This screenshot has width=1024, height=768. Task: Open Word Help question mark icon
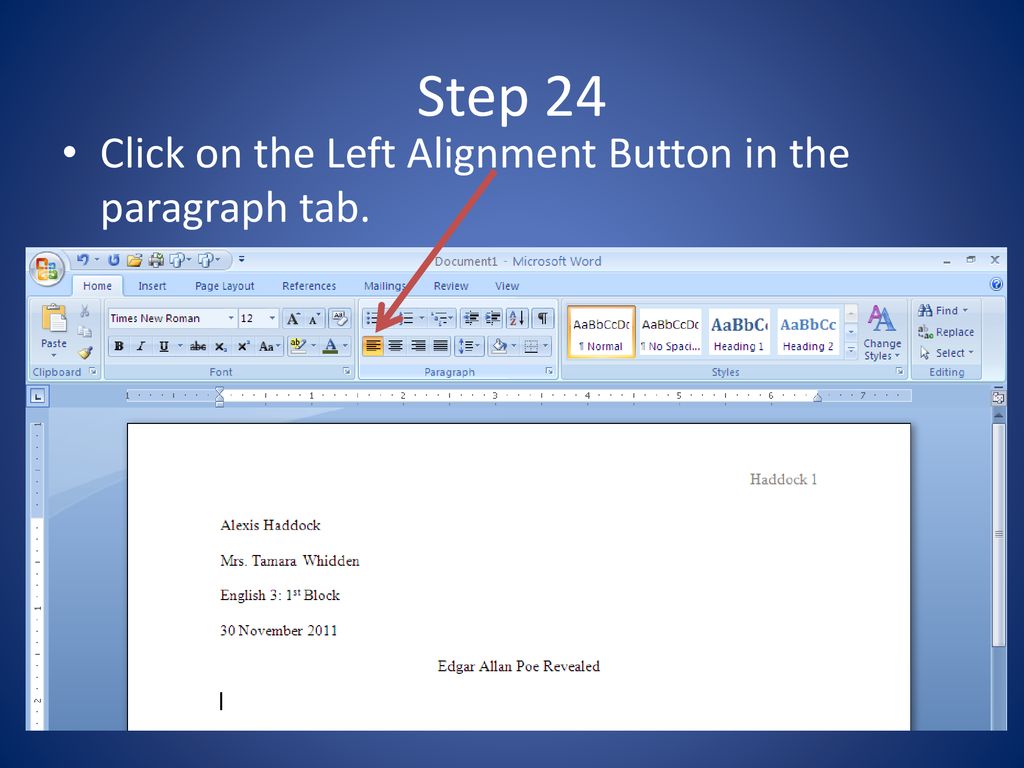click(x=996, y=284)
